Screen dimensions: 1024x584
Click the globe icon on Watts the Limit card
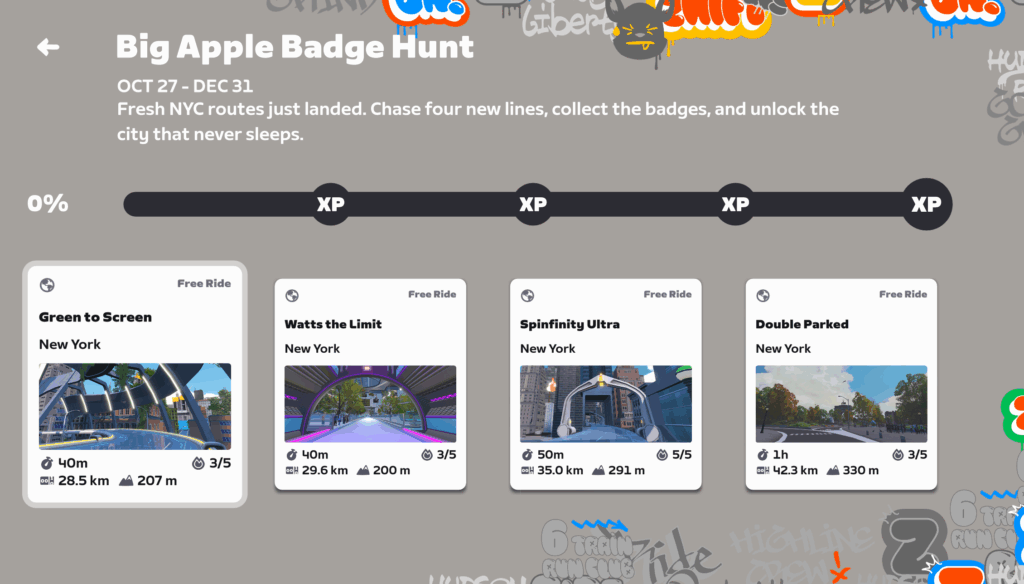[x=292, y=295]
